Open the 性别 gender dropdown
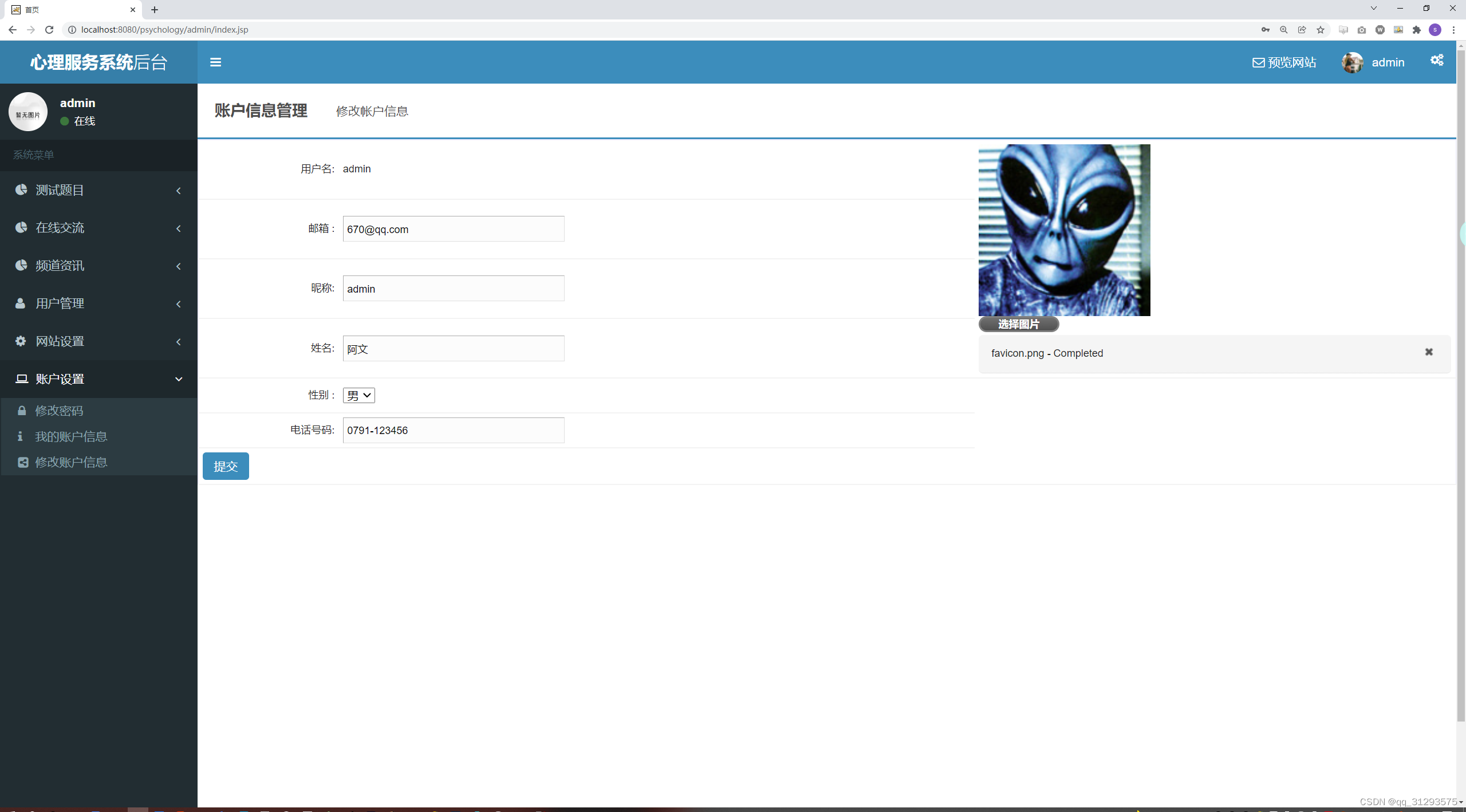This screenshot has width=1466, height=812. point(359,395)
